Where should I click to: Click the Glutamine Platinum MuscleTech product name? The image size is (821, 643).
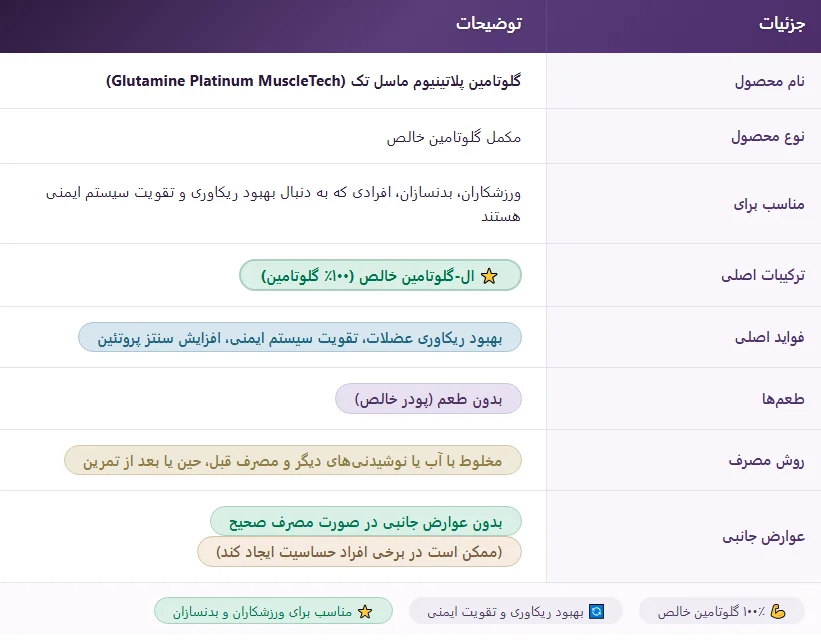tap(314, 81)
